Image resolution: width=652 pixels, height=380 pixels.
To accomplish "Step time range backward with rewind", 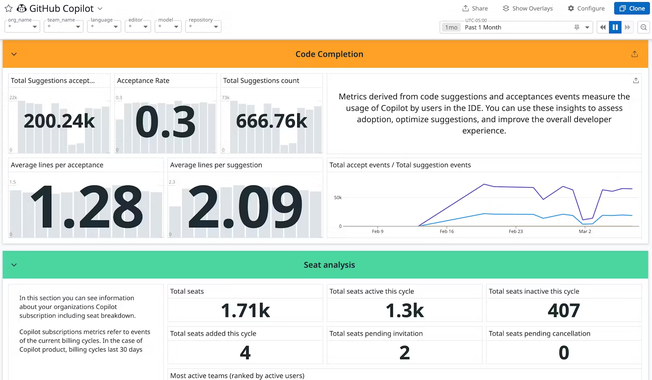I will 603,27.
